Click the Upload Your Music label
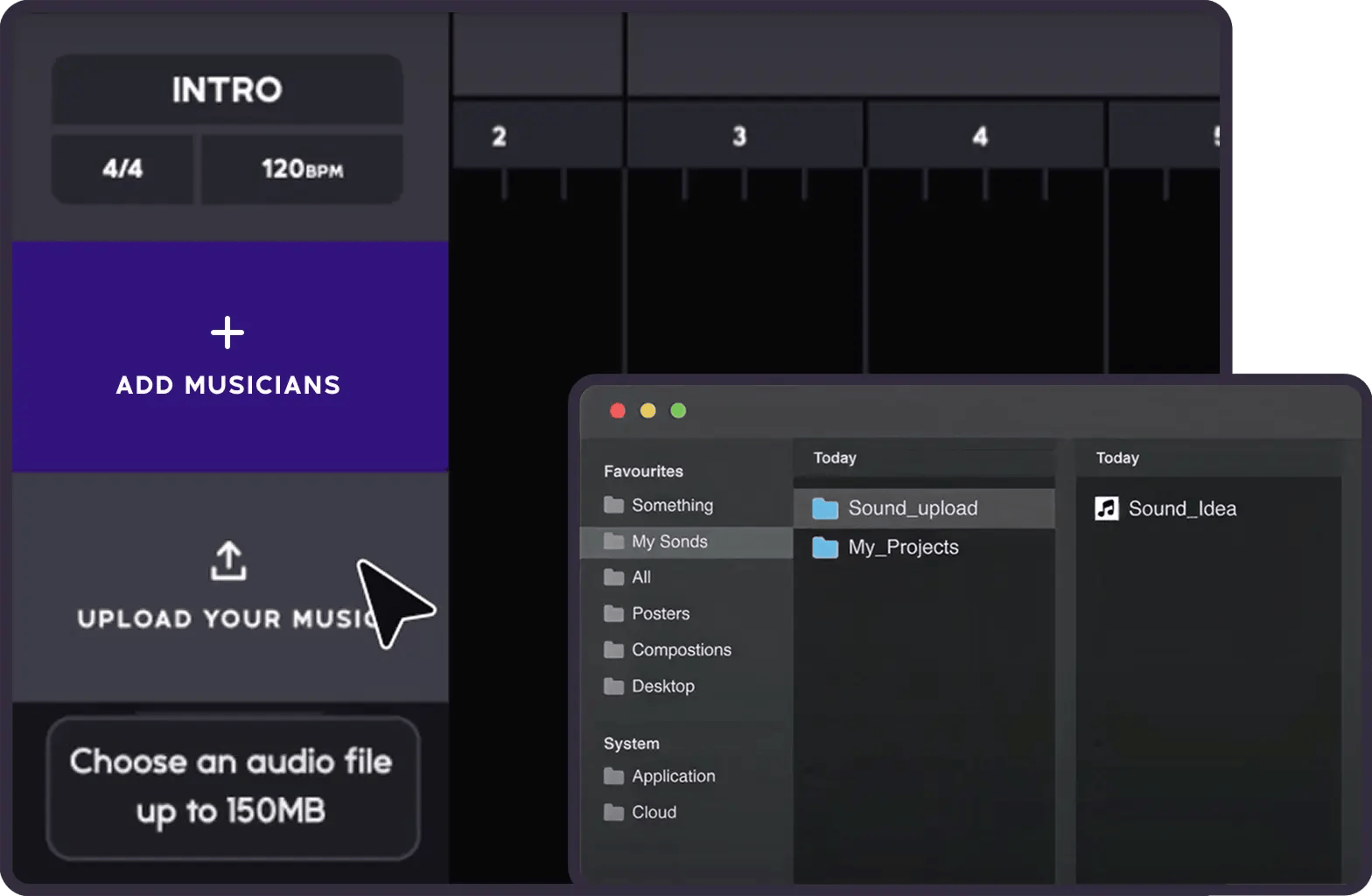 tap(223, 619)
